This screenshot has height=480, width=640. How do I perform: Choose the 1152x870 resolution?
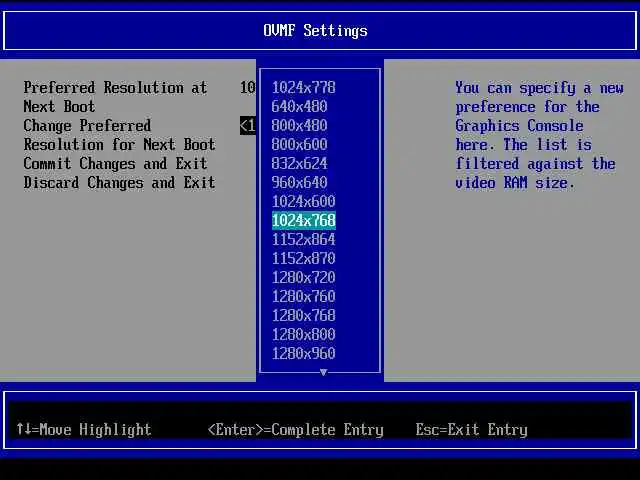[303, 258]
